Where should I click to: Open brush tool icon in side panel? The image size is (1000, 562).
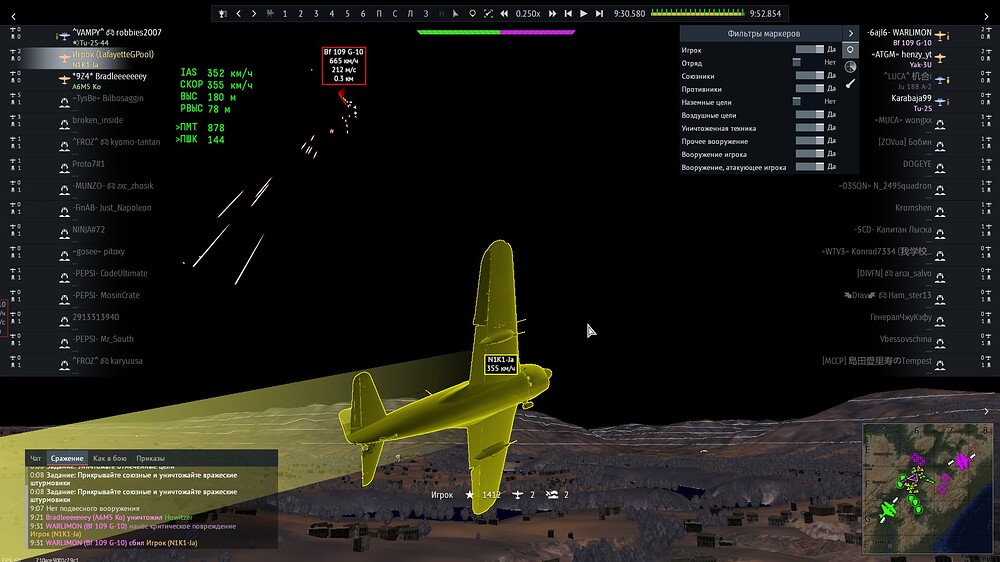850,83
